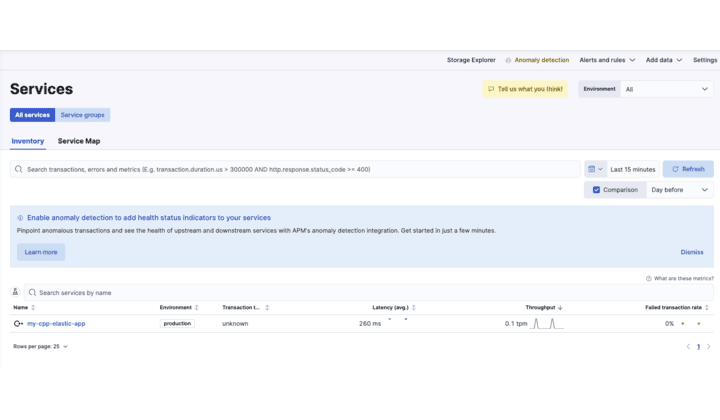Switch to Service groups view
This screenshot has height=420, width=720.
click(84, 115)
